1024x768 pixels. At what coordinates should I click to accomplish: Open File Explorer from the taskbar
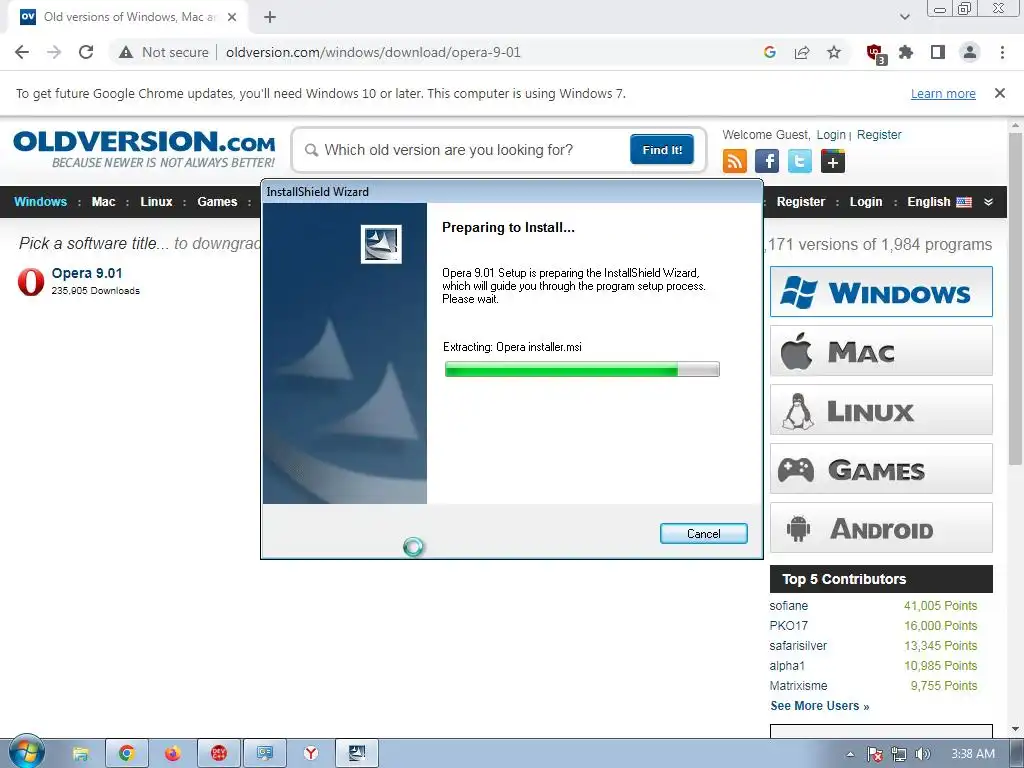pyautogui.click(x=80, y=754)
